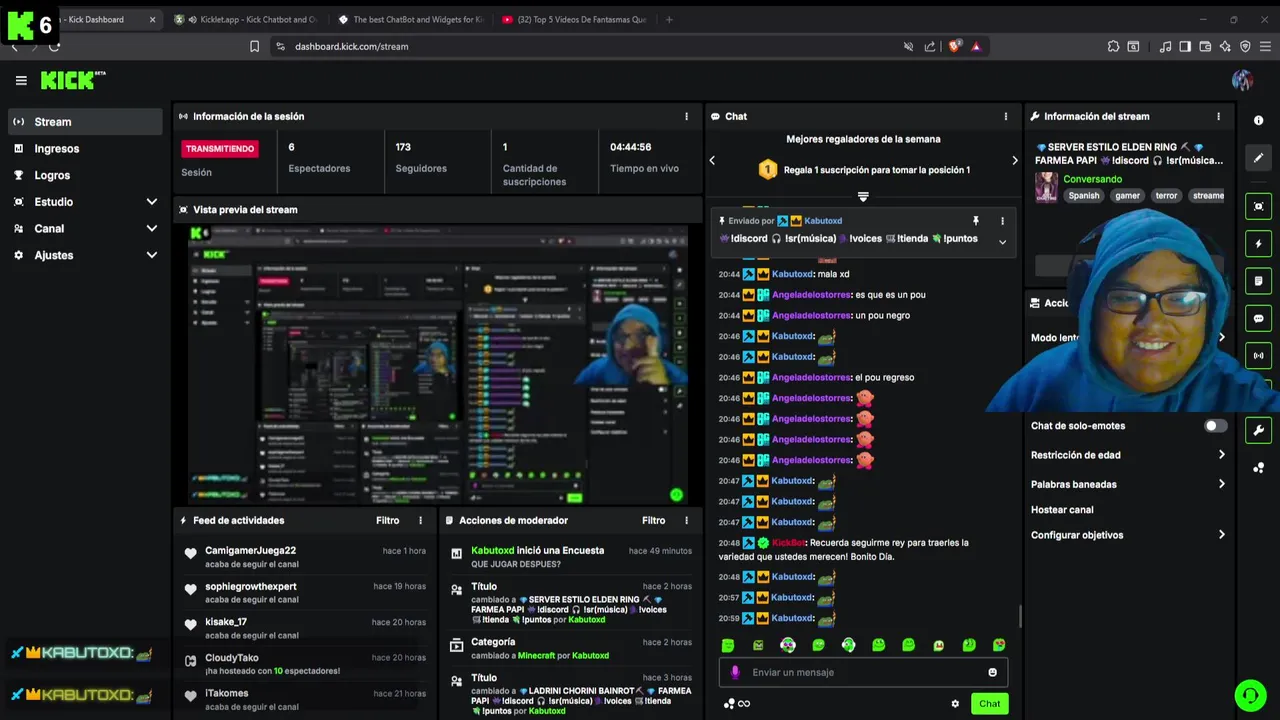Toggle Chat de solo-emotes switch
Viewport: 1280px width, 720px height.
pos(1215,426)
